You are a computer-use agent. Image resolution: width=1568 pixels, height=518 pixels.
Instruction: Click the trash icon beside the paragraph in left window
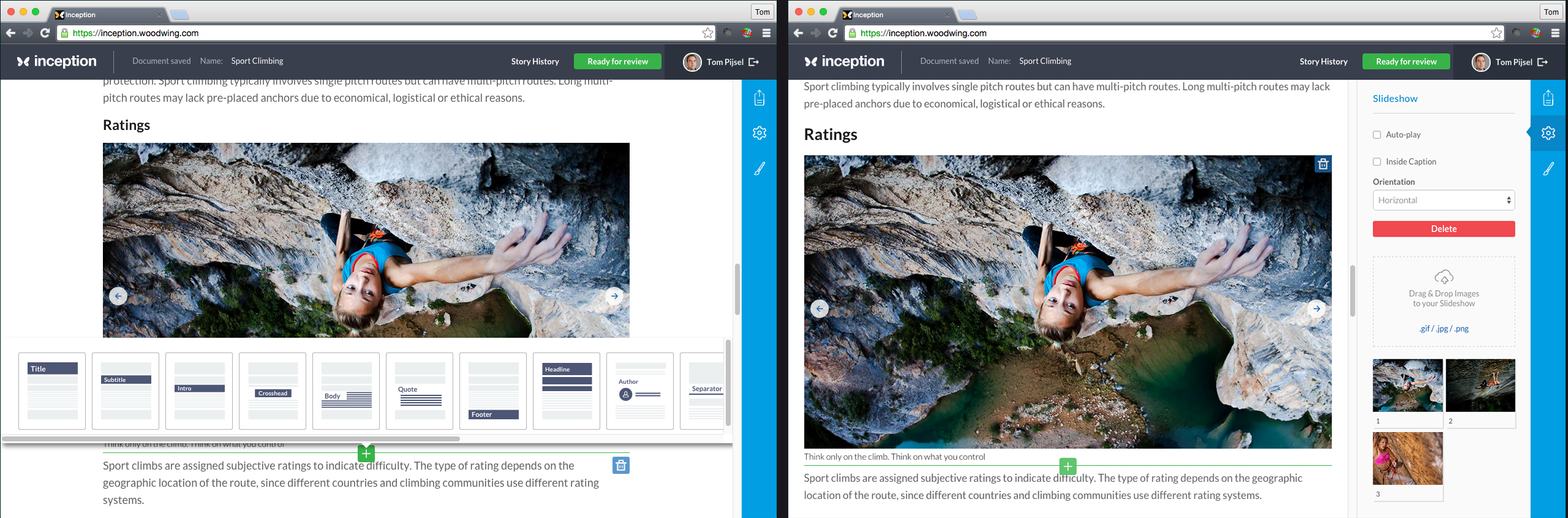(x=620, y=466)
